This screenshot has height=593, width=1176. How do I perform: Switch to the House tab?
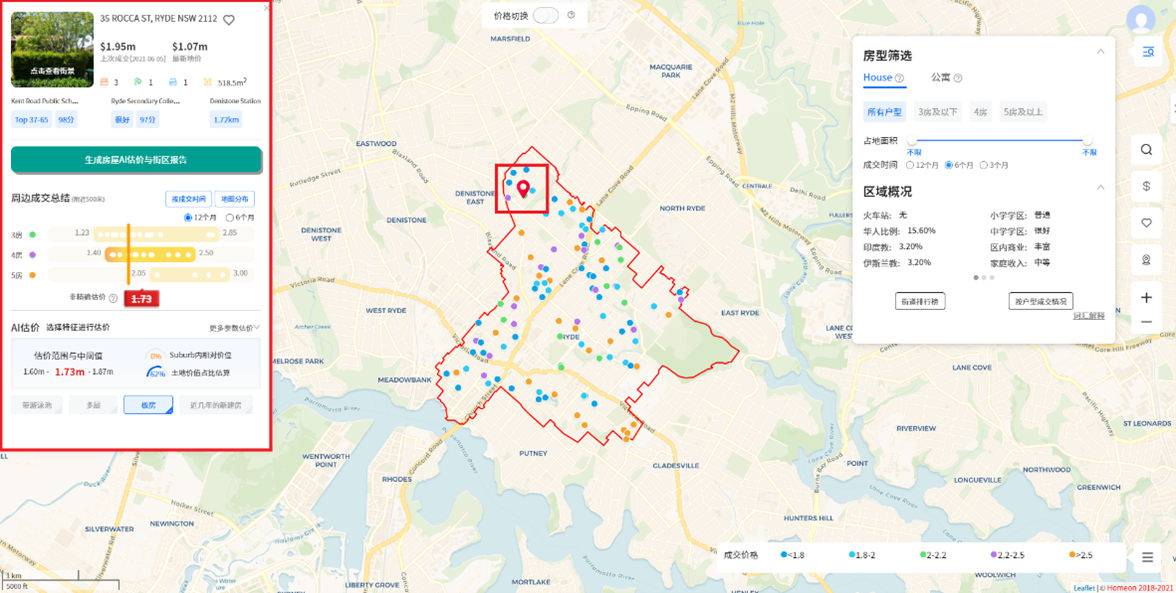878,77
